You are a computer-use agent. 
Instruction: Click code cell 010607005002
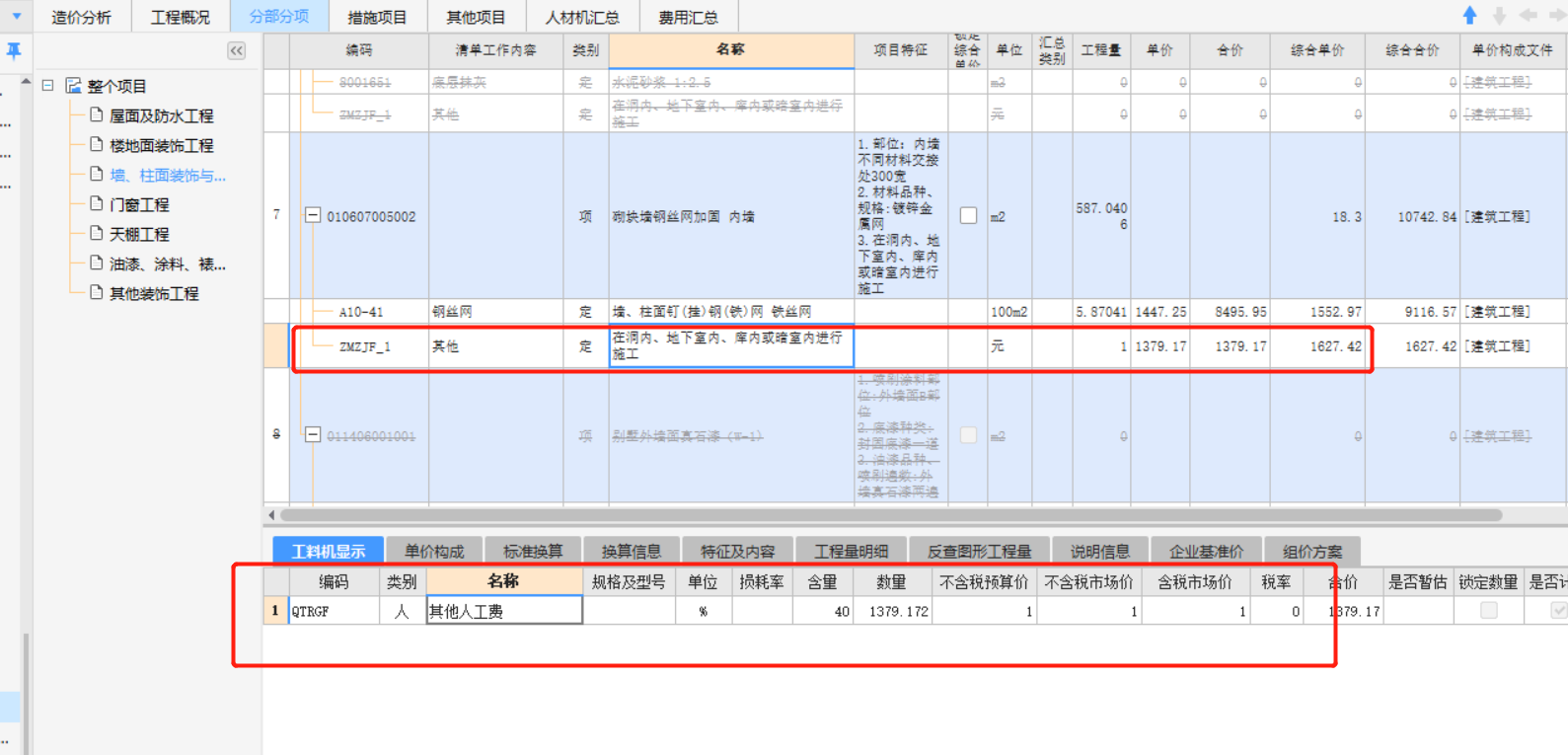[x=371, y=216]
